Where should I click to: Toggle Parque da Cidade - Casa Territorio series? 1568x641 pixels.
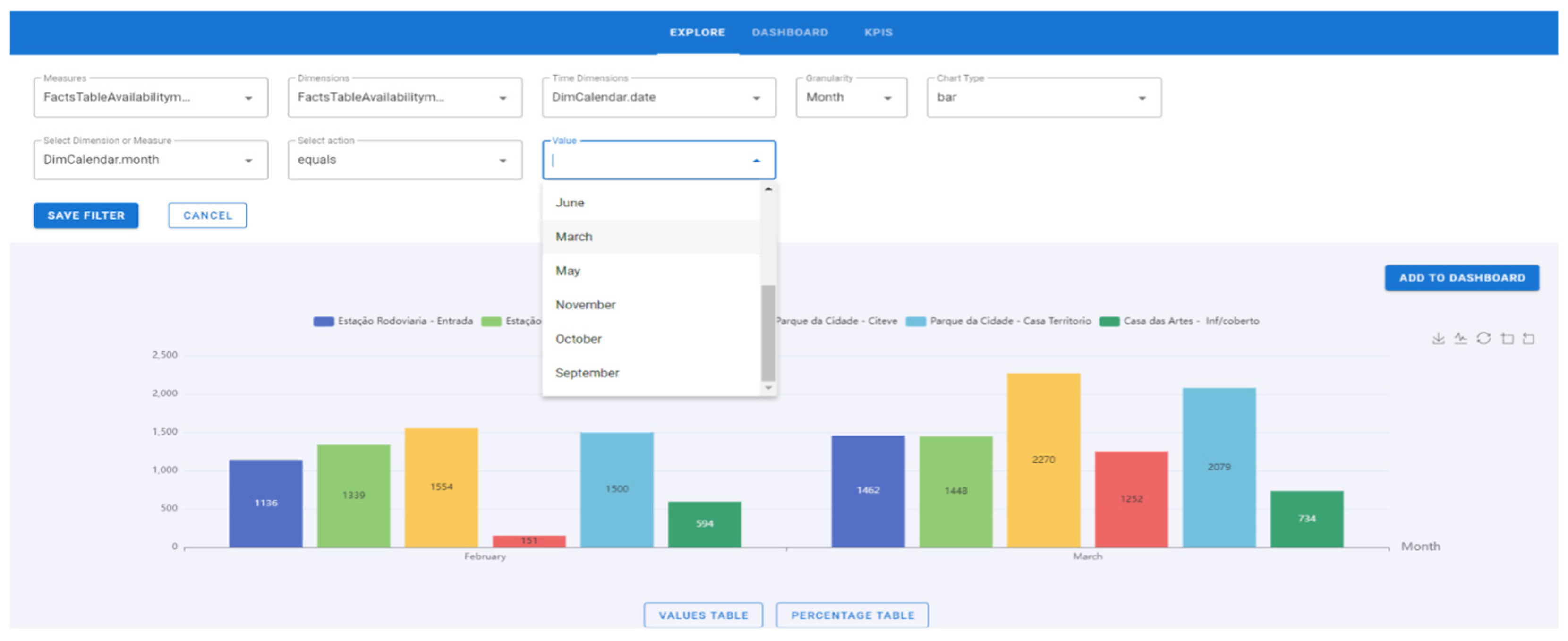point(998,321)
